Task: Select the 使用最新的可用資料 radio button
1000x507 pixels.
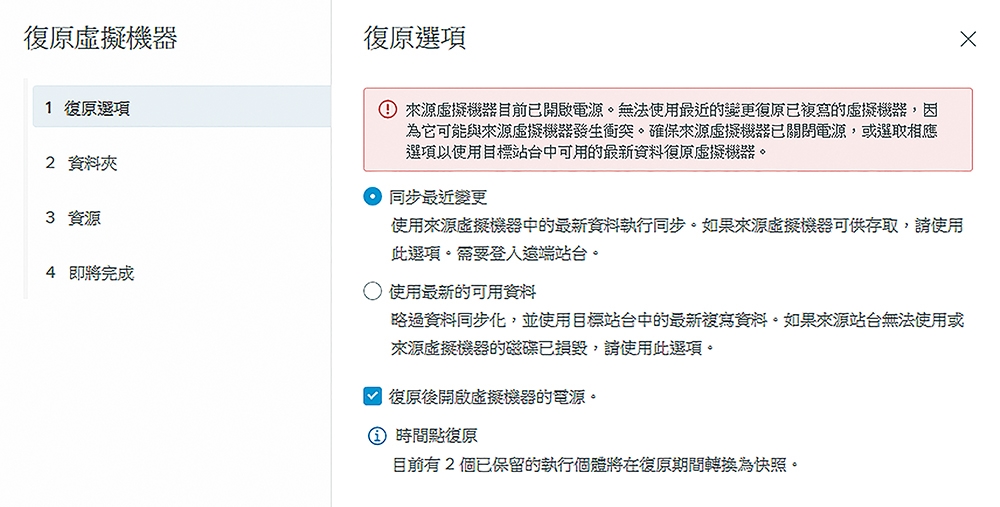Action: 372,291
